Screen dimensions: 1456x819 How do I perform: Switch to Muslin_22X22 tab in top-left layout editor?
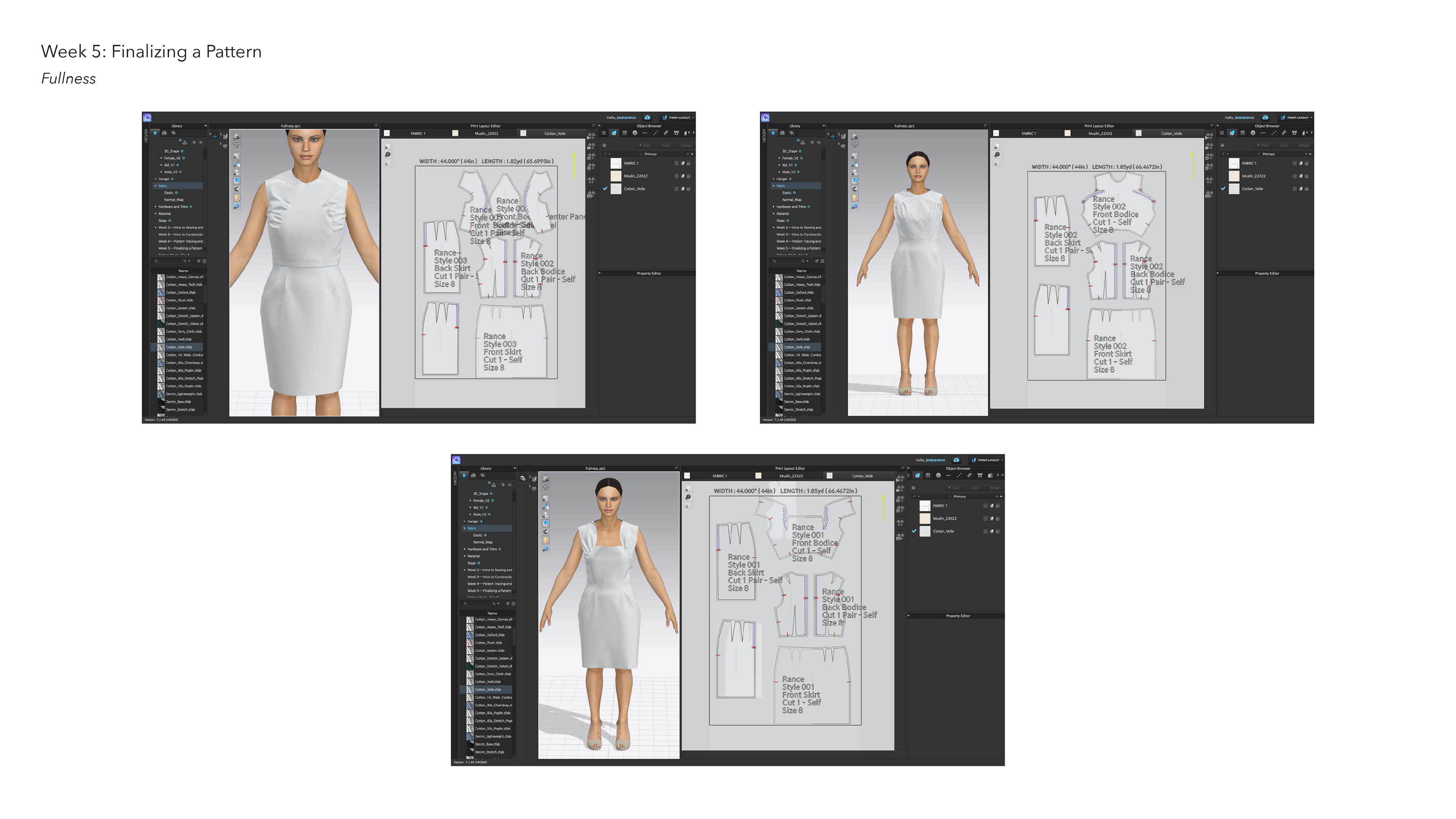click(486, 134)
